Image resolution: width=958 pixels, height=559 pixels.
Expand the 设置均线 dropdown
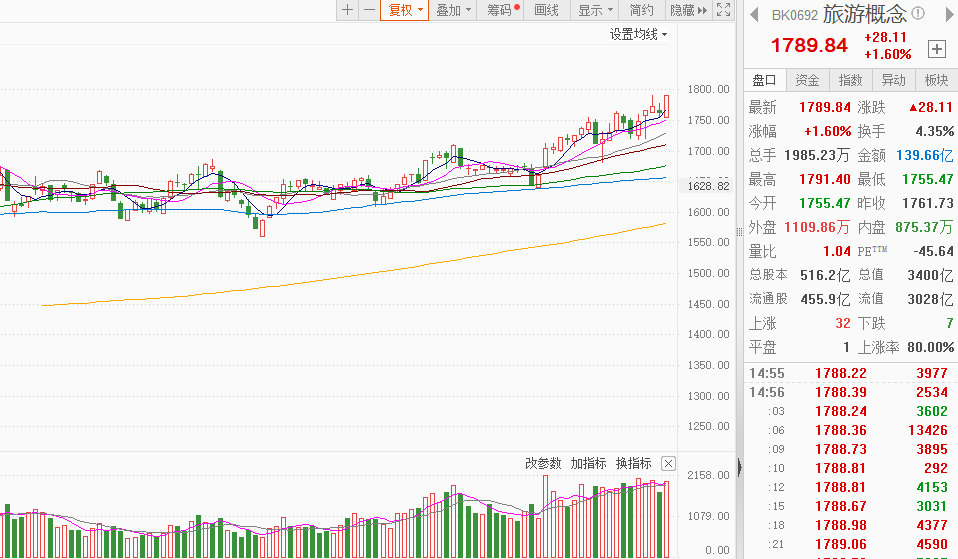click(x=639, y=34)
